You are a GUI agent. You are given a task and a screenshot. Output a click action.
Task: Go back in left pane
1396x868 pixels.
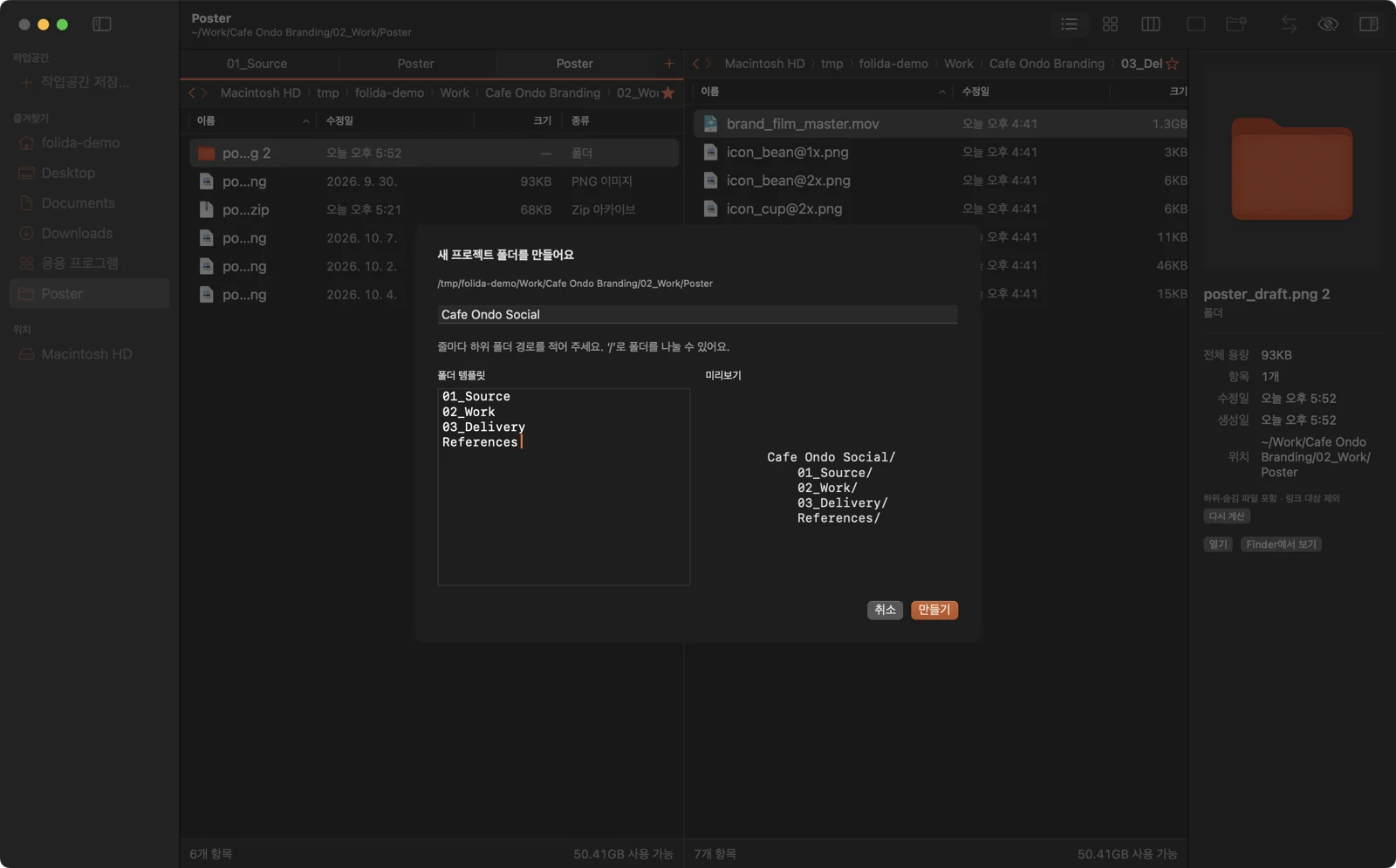pyautogui.click(x=192, y=92)
